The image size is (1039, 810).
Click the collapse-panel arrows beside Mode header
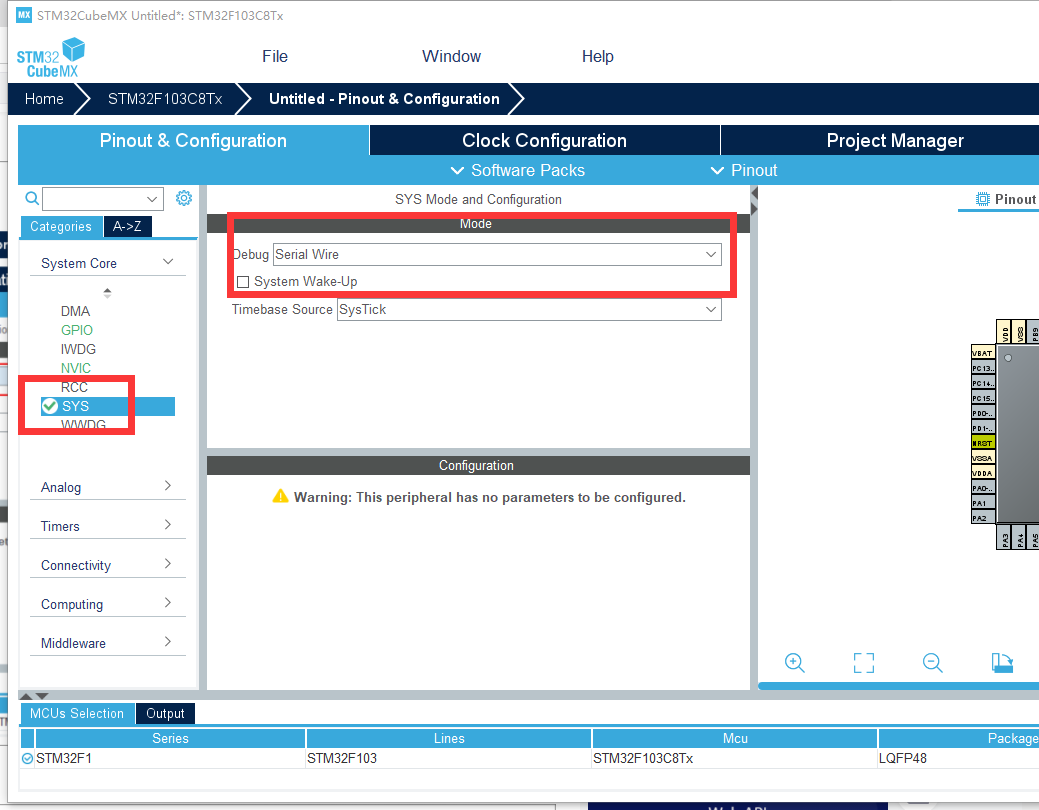click(x=754, y=201)
